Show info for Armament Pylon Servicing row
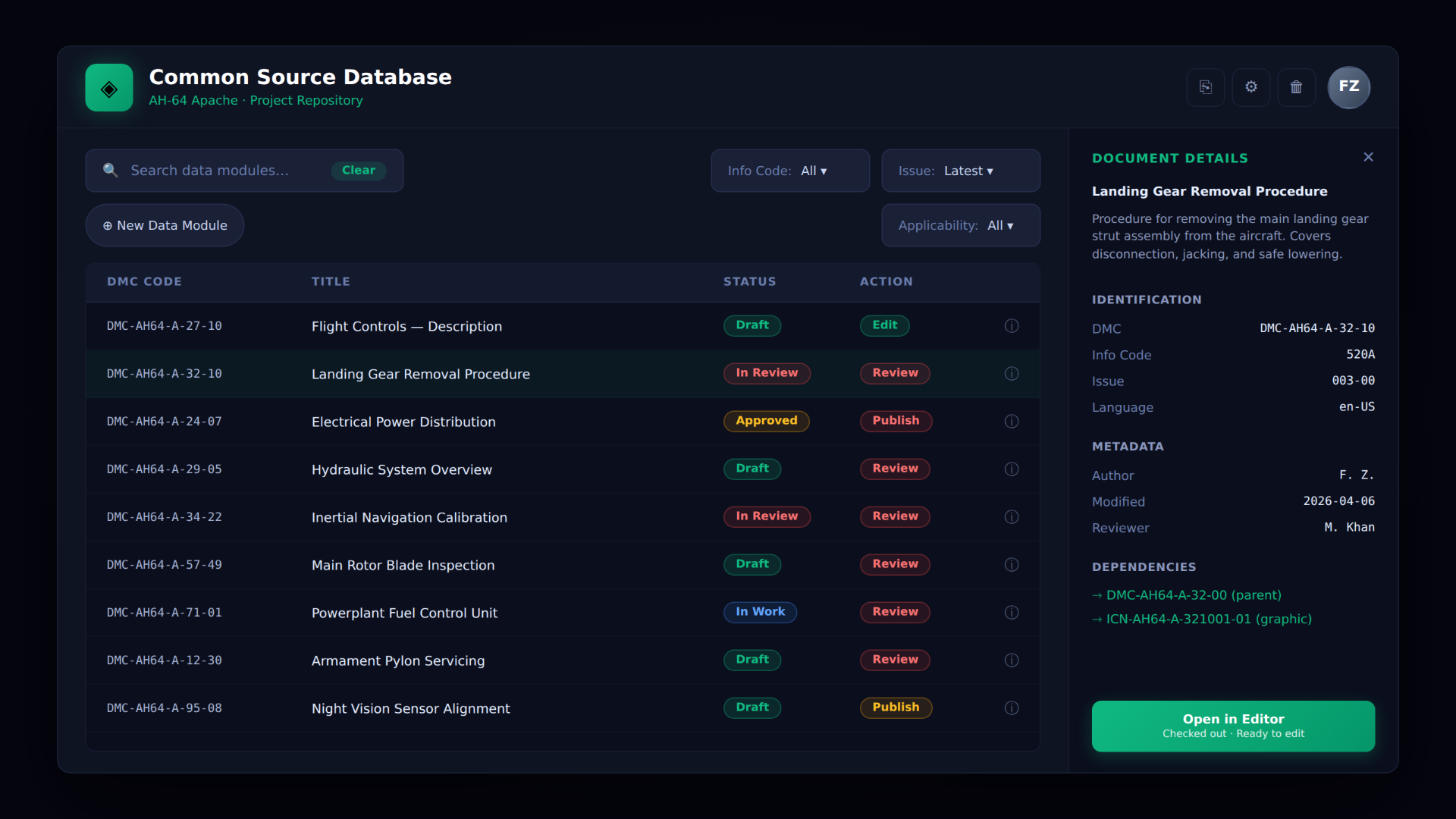Screen dimensions: 1456x819 coord(1012,660)
